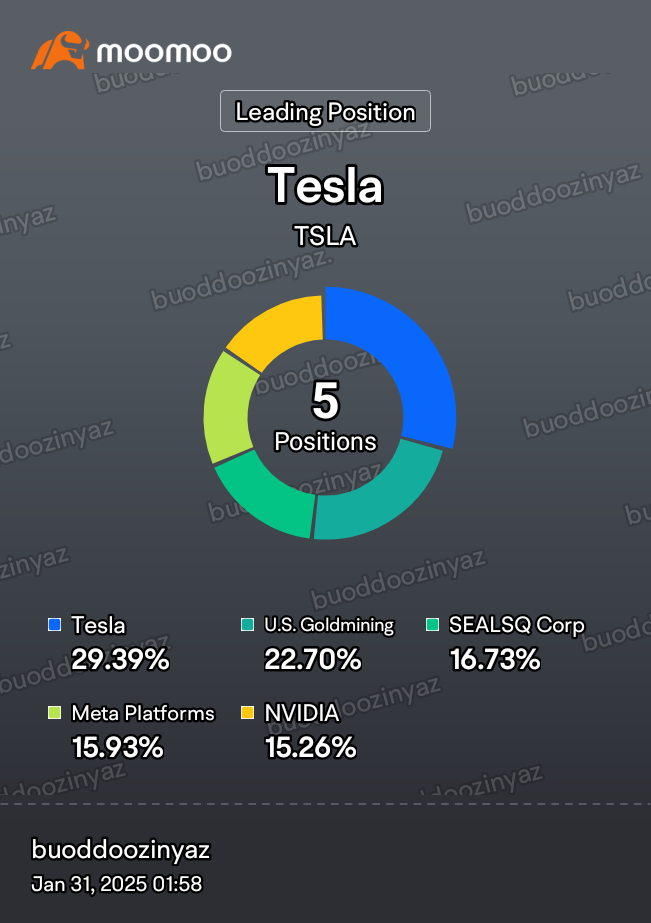This screenshot has width=651, height=923.
Task: Click the yellow NVIDIA legend swatch
Action: tap(248, 713)
